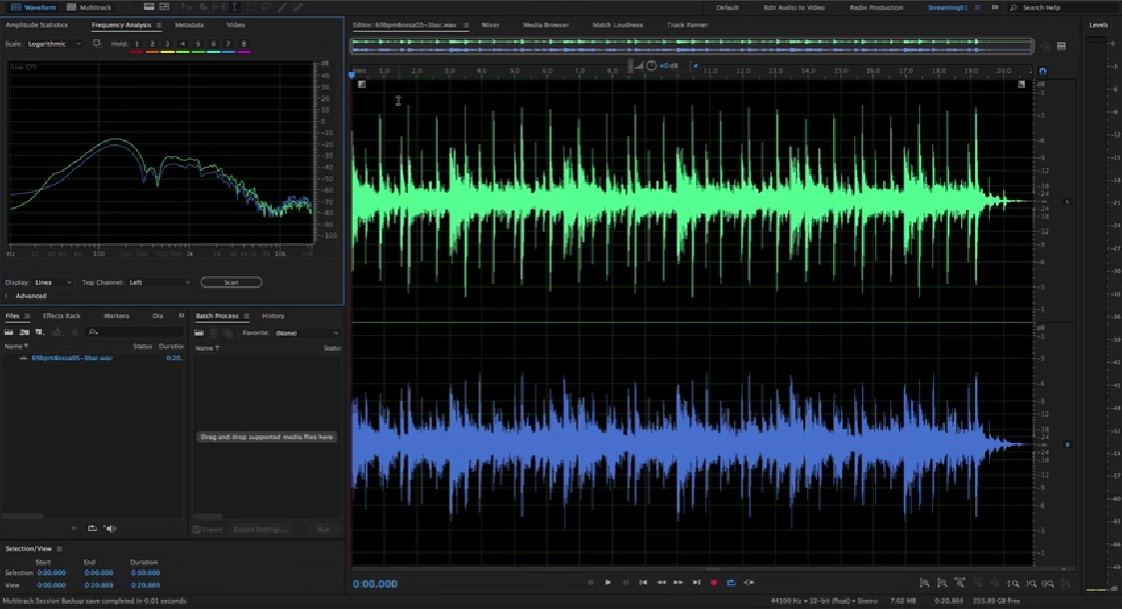Toggle Hold 1 in Frequency Analysis
This screenshot has width=1122, height=609.
136,43
